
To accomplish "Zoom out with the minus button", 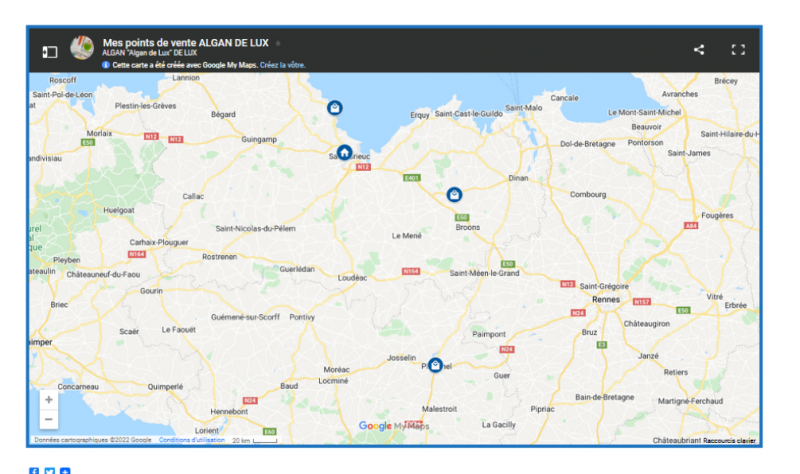I will (x=49, y=419).
